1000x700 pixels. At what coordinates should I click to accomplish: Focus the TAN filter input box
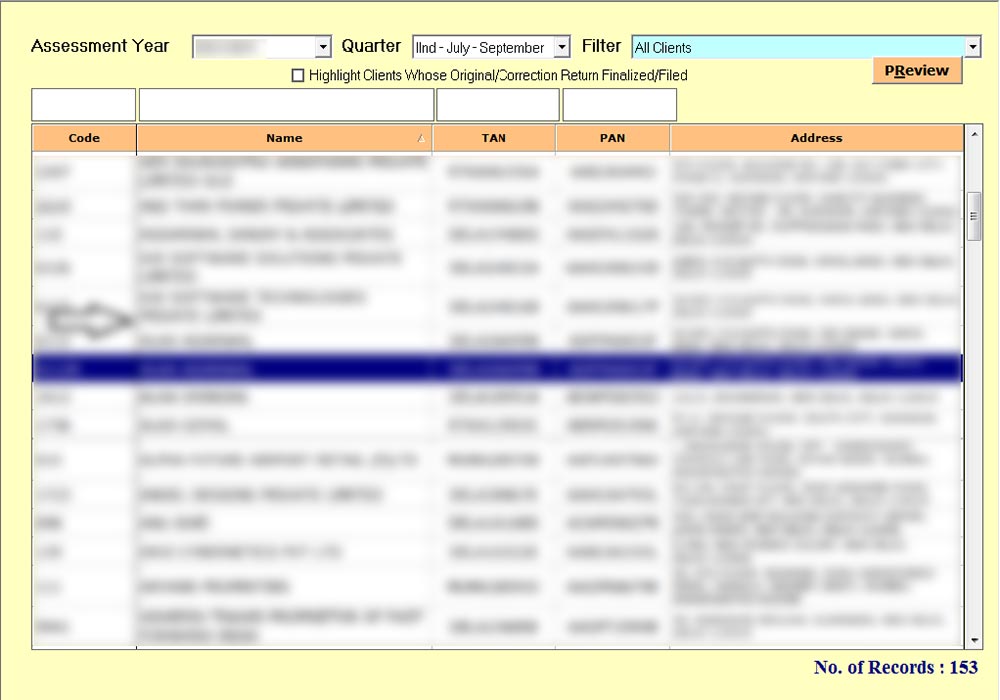497,105
